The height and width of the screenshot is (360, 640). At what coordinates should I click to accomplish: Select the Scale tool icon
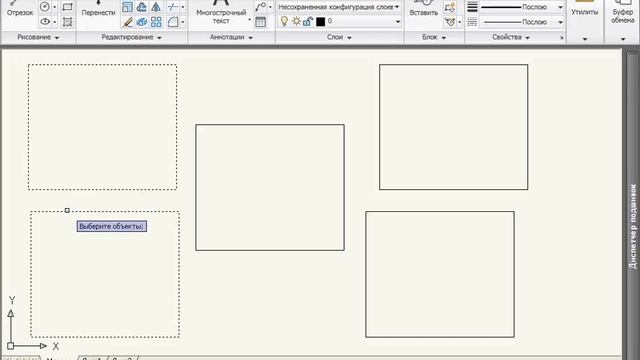click(x=127, y=7)
